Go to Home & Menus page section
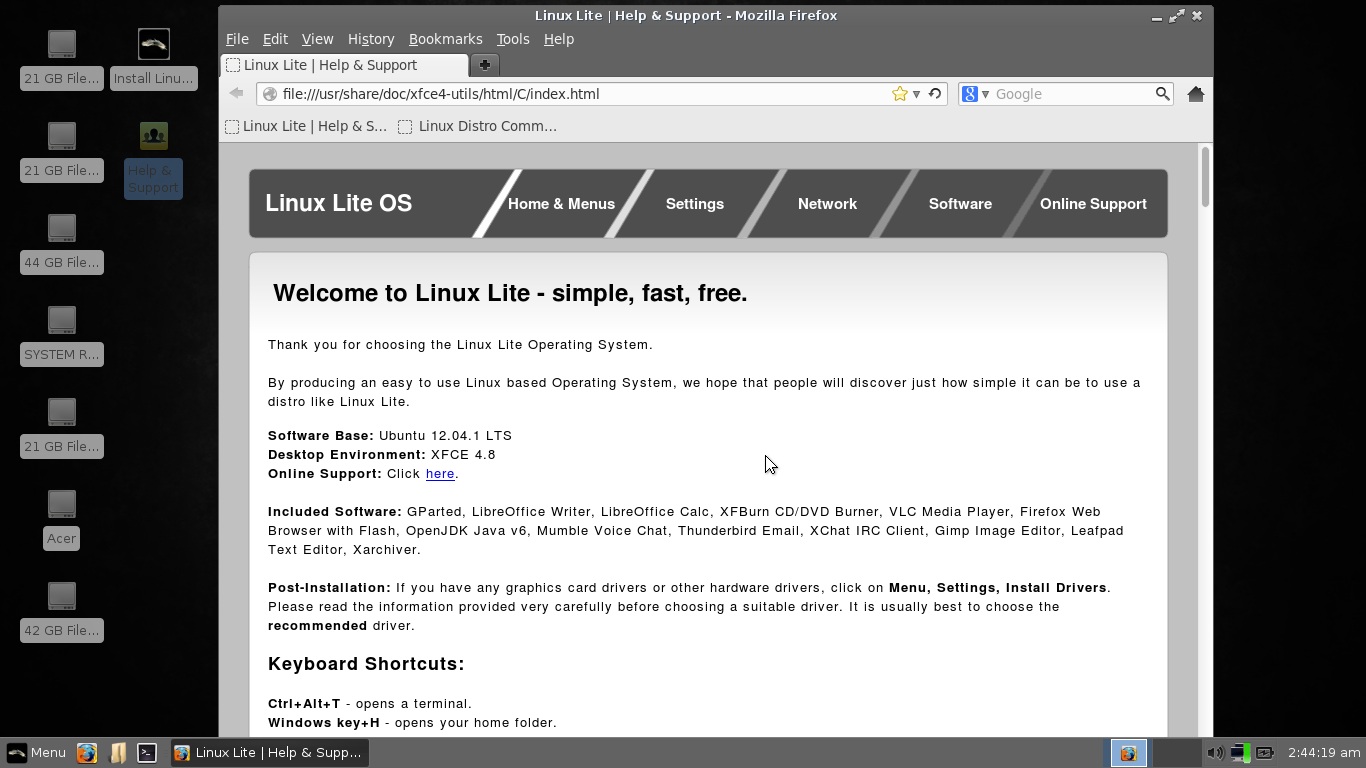 click(x=561, y=204)
